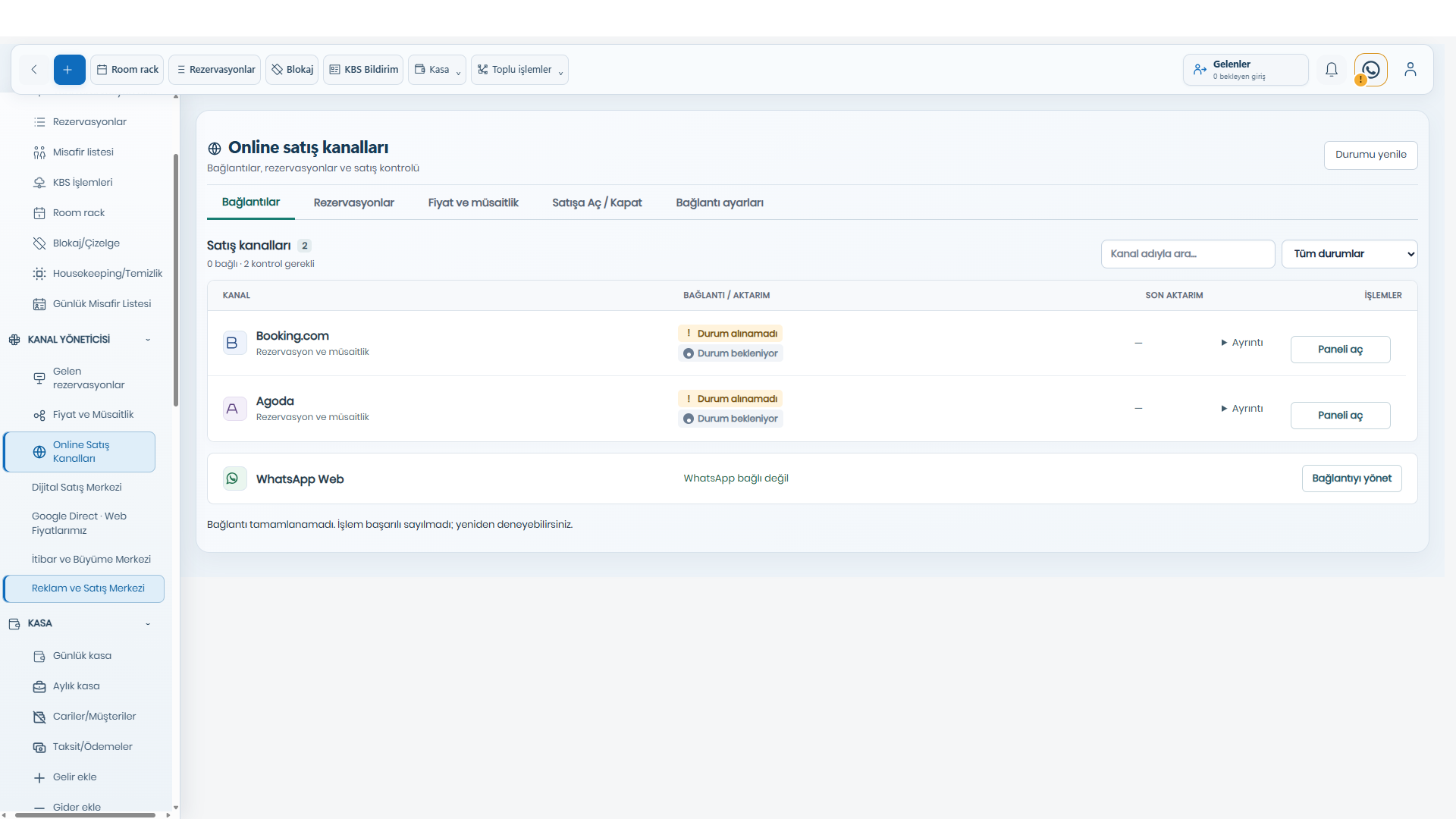This screenshot has height=819, width=1456.
Task: Switch to the Fiyat ve müsaitlik tab
Action: click(473, 202)
